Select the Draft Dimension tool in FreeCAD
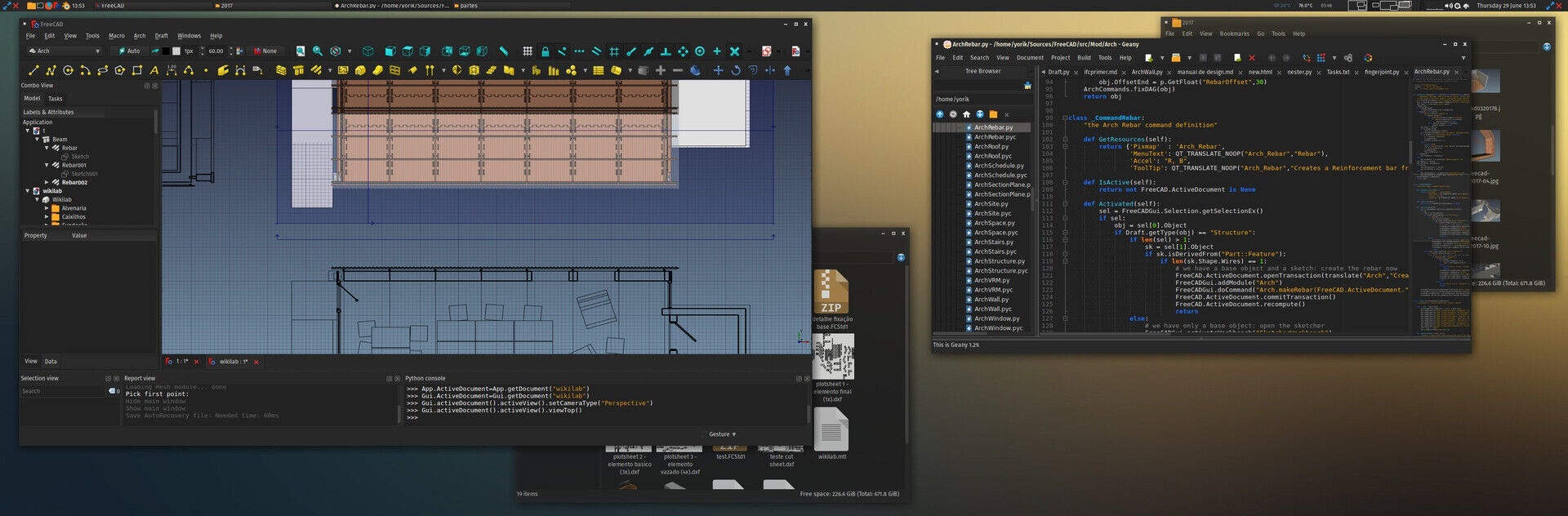The height and width of the screenshot is (516, 1568). 171,70
